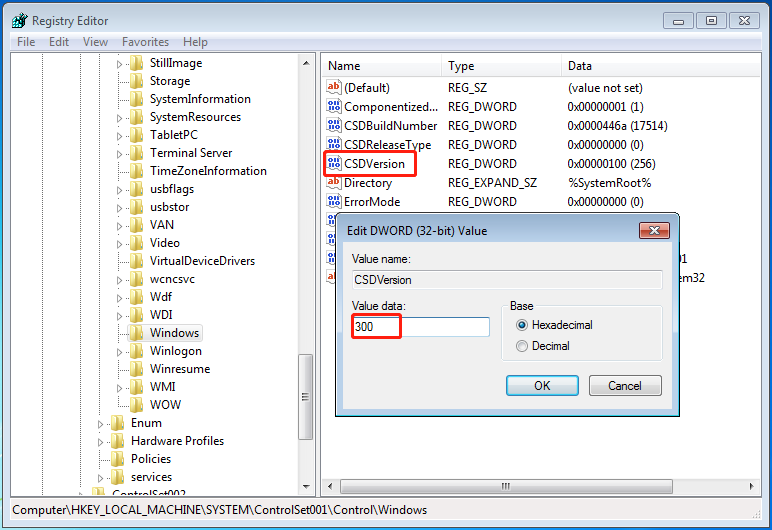Click the Winresume folder icon

(x=136, y=368)
